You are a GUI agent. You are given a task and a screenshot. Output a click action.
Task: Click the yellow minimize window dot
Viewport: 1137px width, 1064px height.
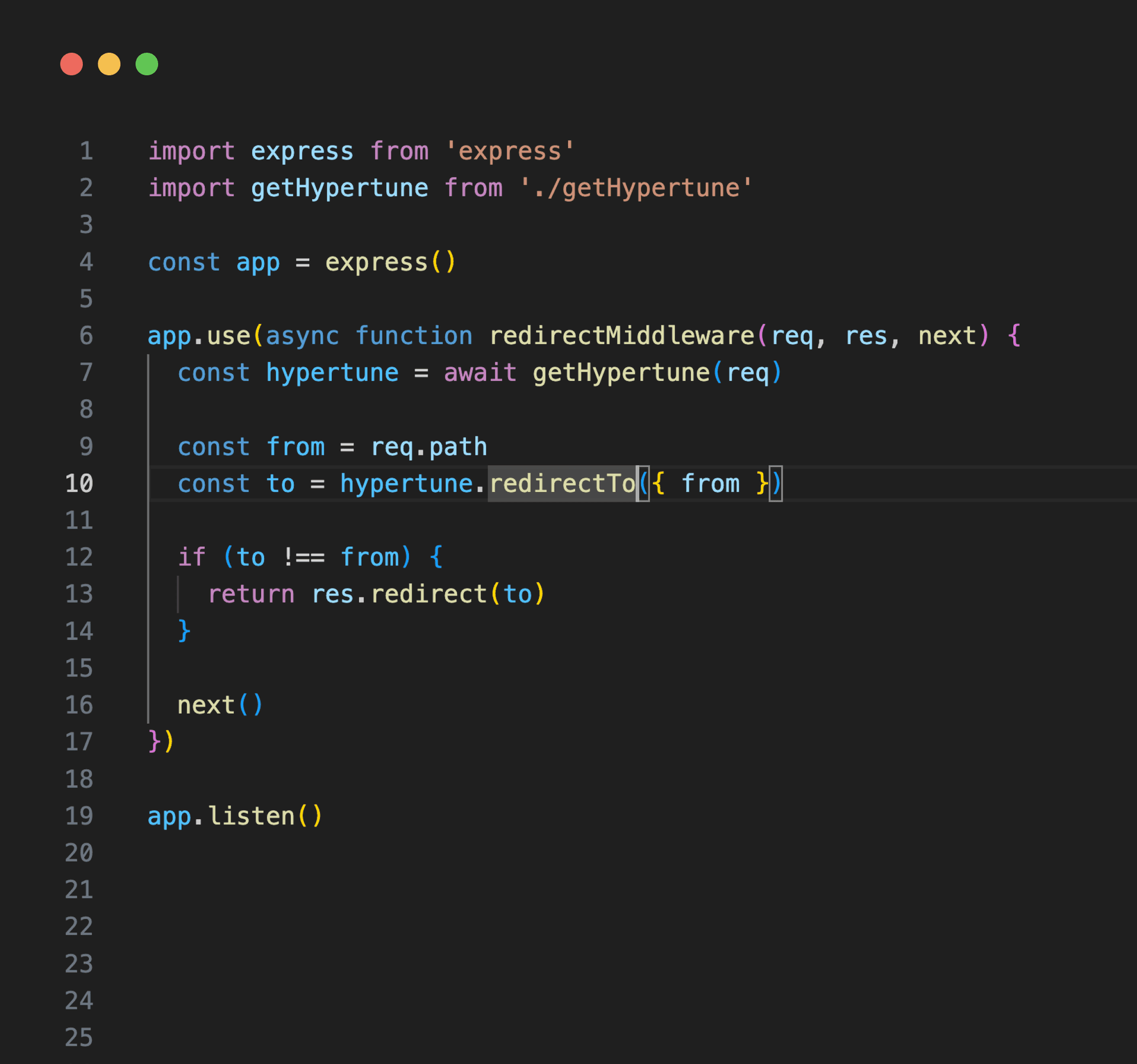(x=109, y=64)
